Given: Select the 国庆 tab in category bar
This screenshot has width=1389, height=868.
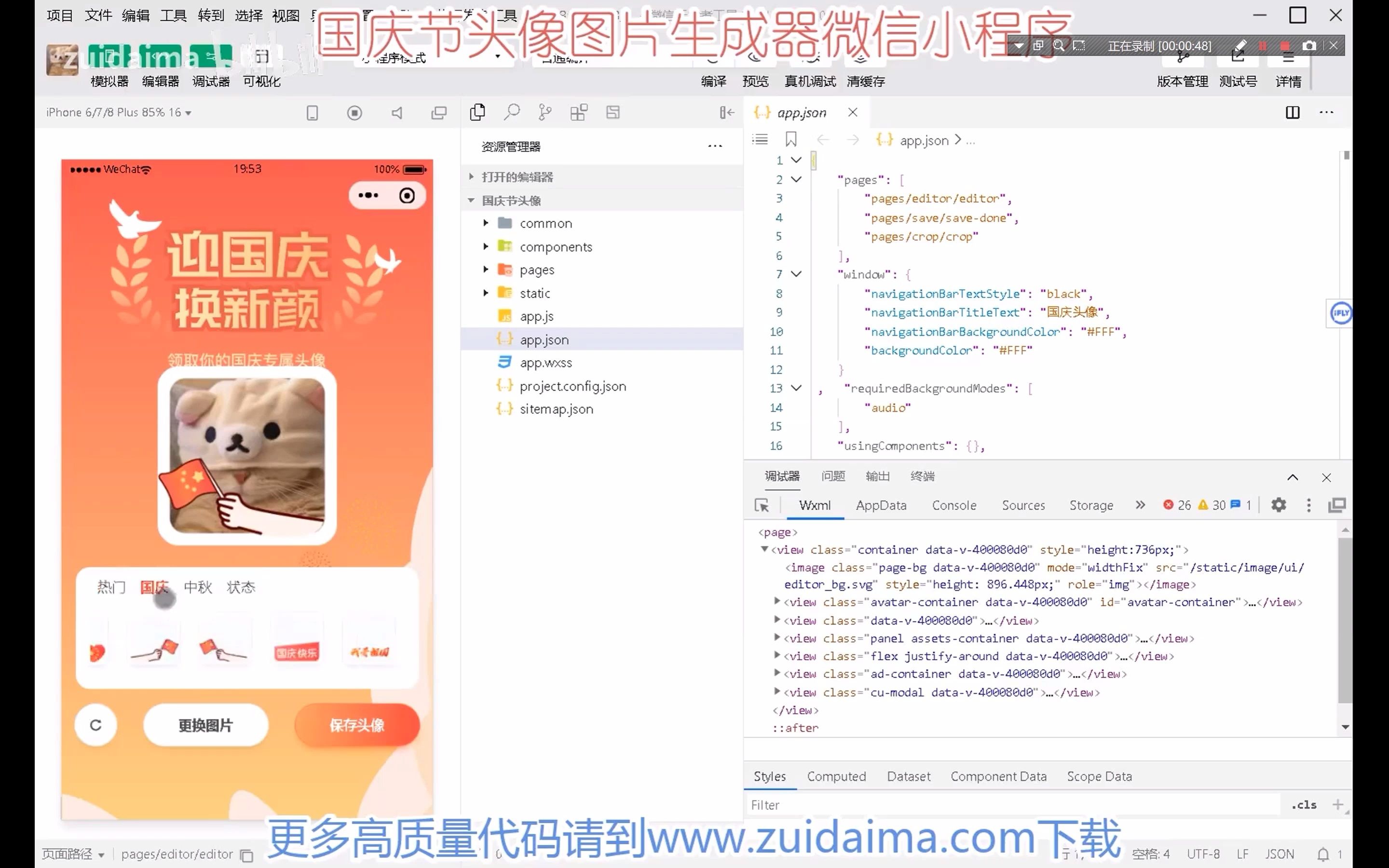Looking at the screenshot, I should pos(154,587).
